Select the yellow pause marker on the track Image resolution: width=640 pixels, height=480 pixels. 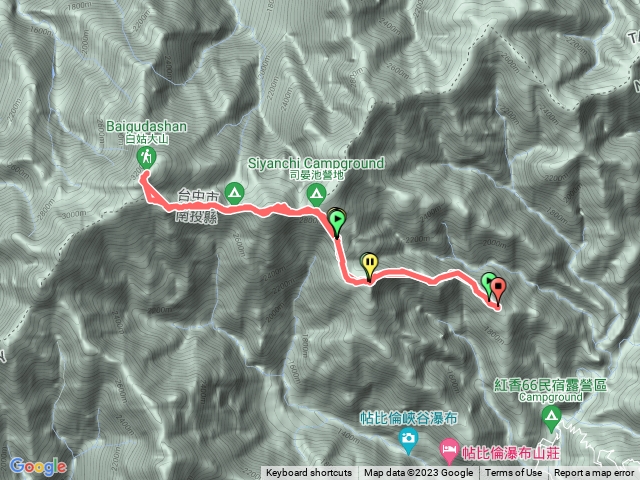pos(369,264)
